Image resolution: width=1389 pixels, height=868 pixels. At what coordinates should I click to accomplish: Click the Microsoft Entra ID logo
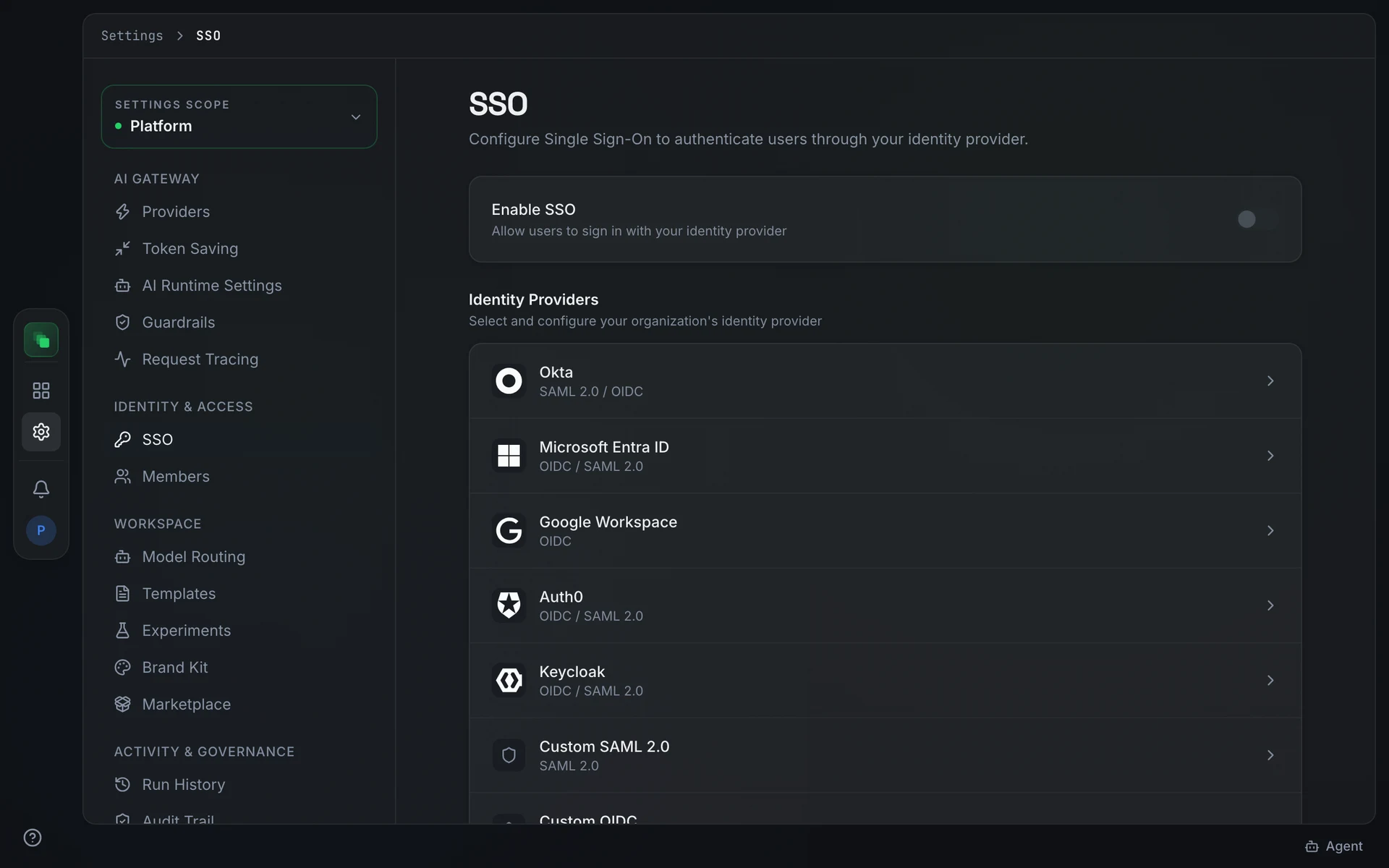coord(509,456)
